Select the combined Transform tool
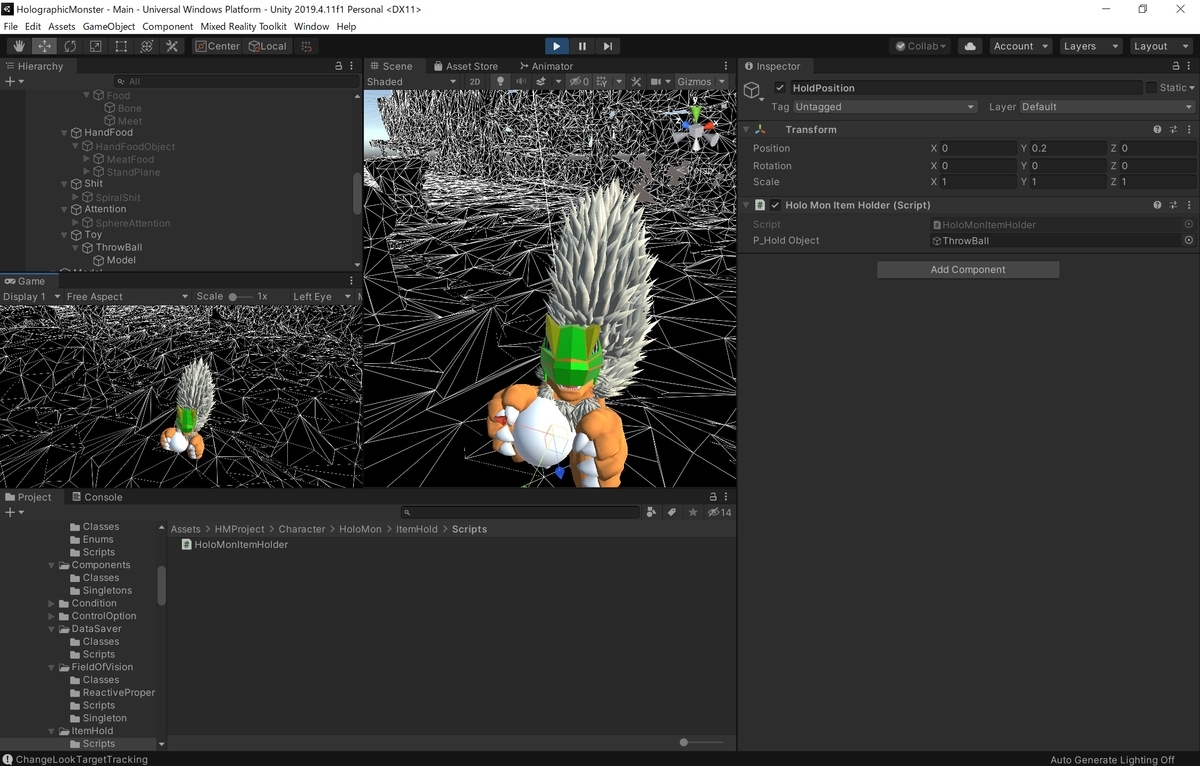This screenshot has width=1200, height=766. 146,46
